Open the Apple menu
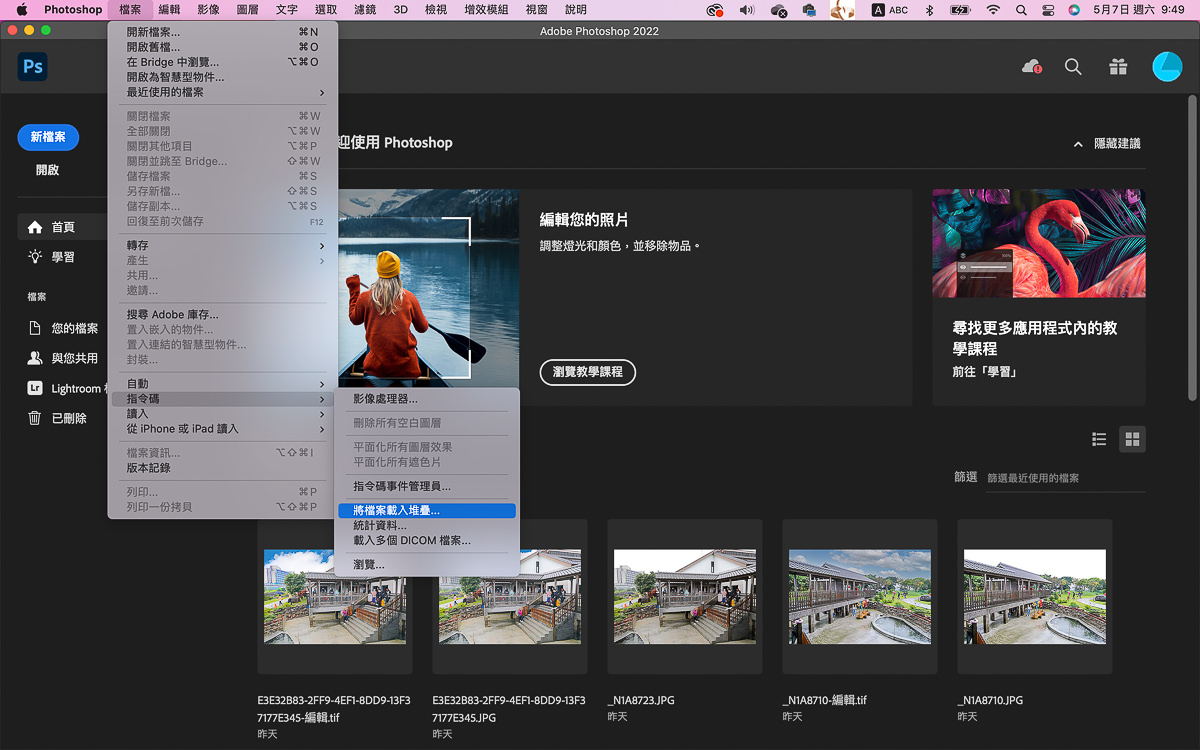Image resolution: width=1200 pixels, height=750 pixels. click(x=21, y=10)
